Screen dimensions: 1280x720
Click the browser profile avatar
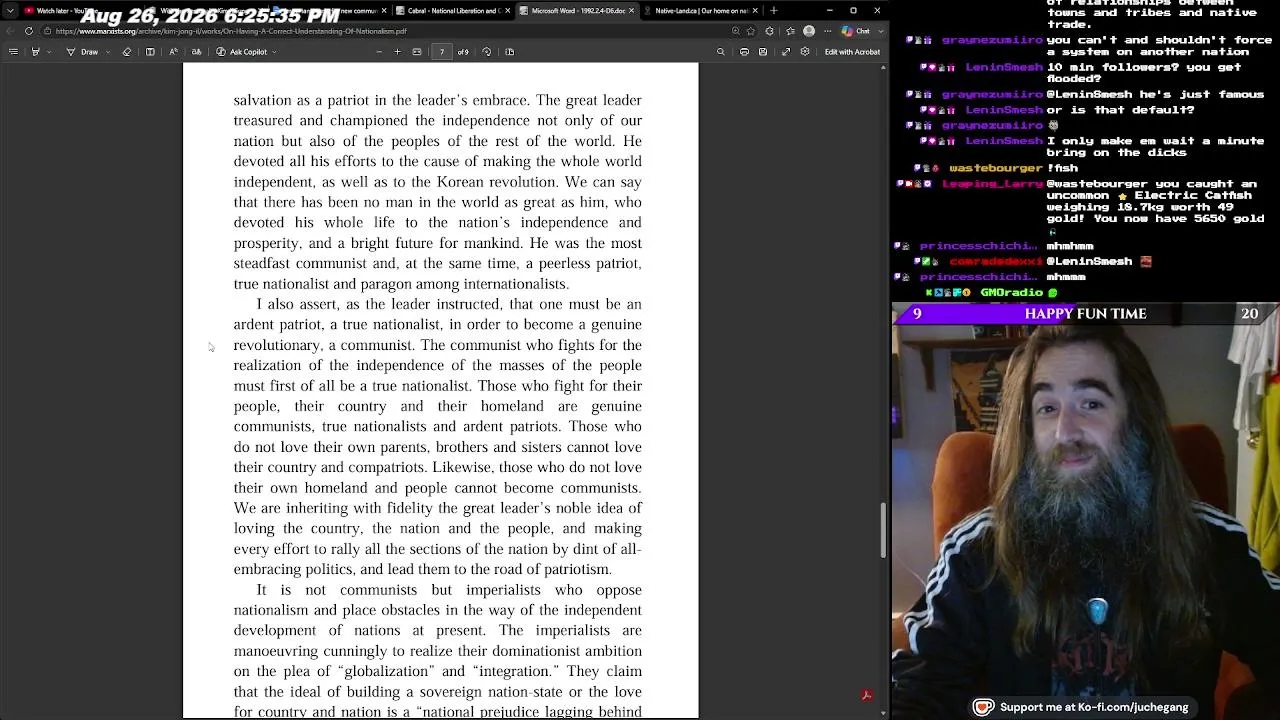pos(809,31)
